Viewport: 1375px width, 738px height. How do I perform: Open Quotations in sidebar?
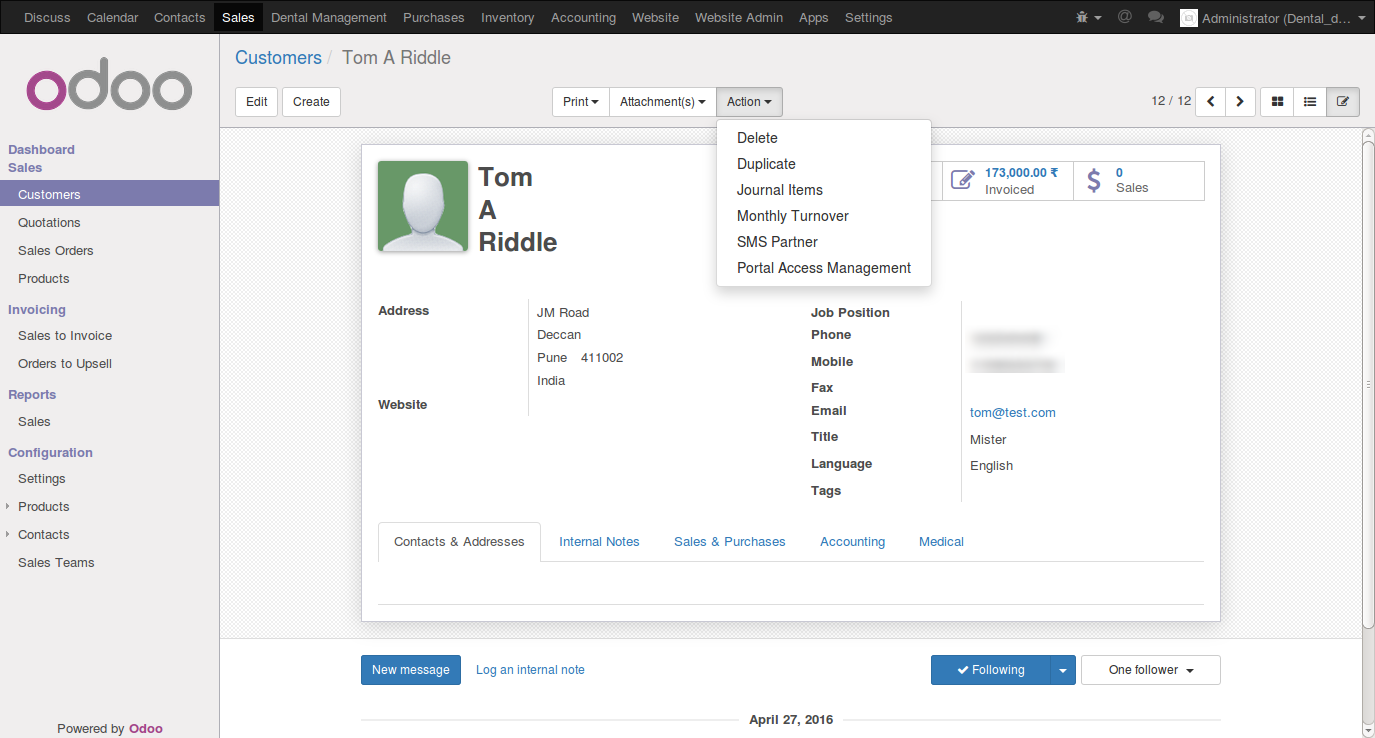coord(109,223)
